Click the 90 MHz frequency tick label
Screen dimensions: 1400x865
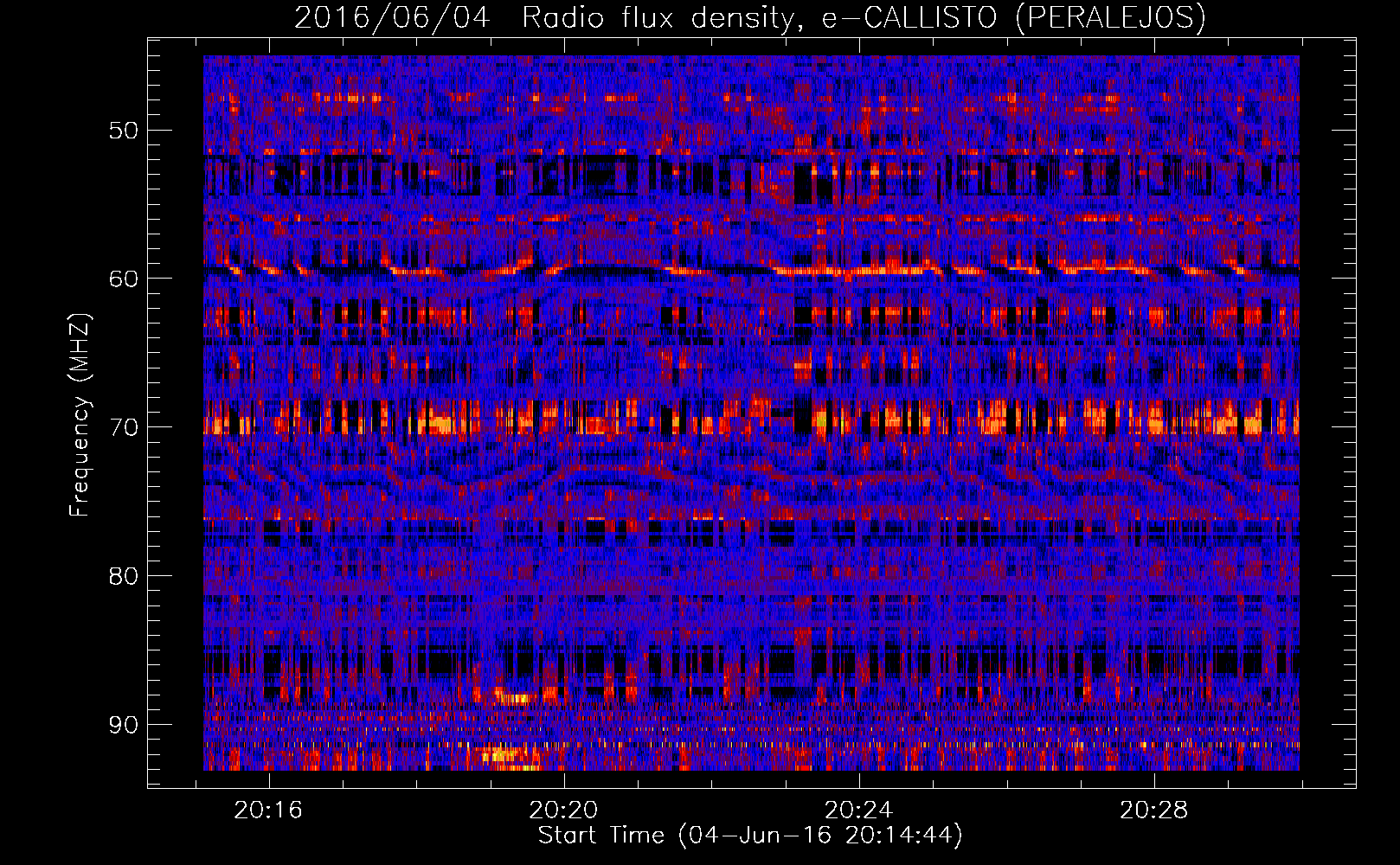click(x=123, y=724)
